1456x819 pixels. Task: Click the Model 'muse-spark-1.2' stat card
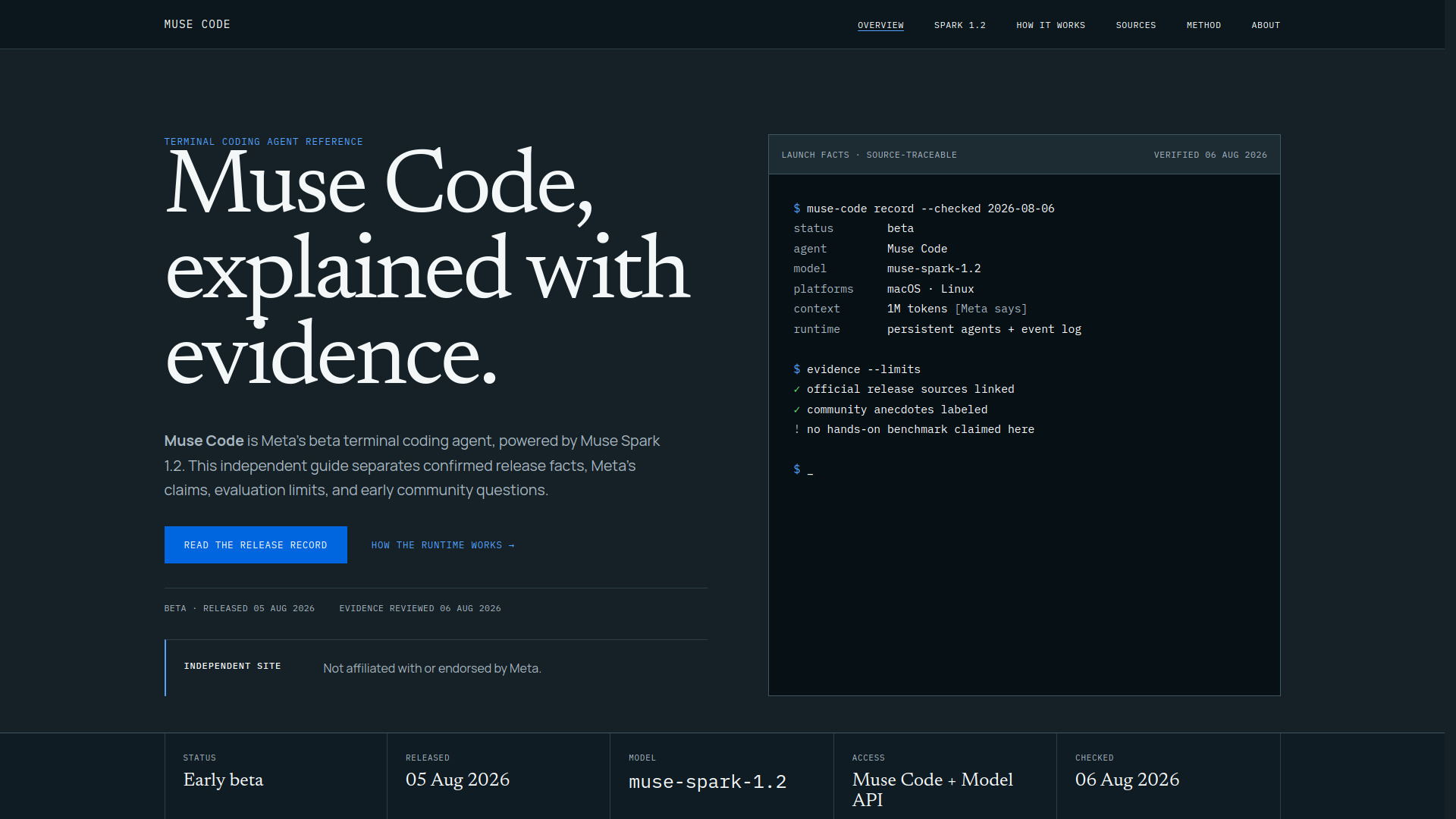coord(722,776)
